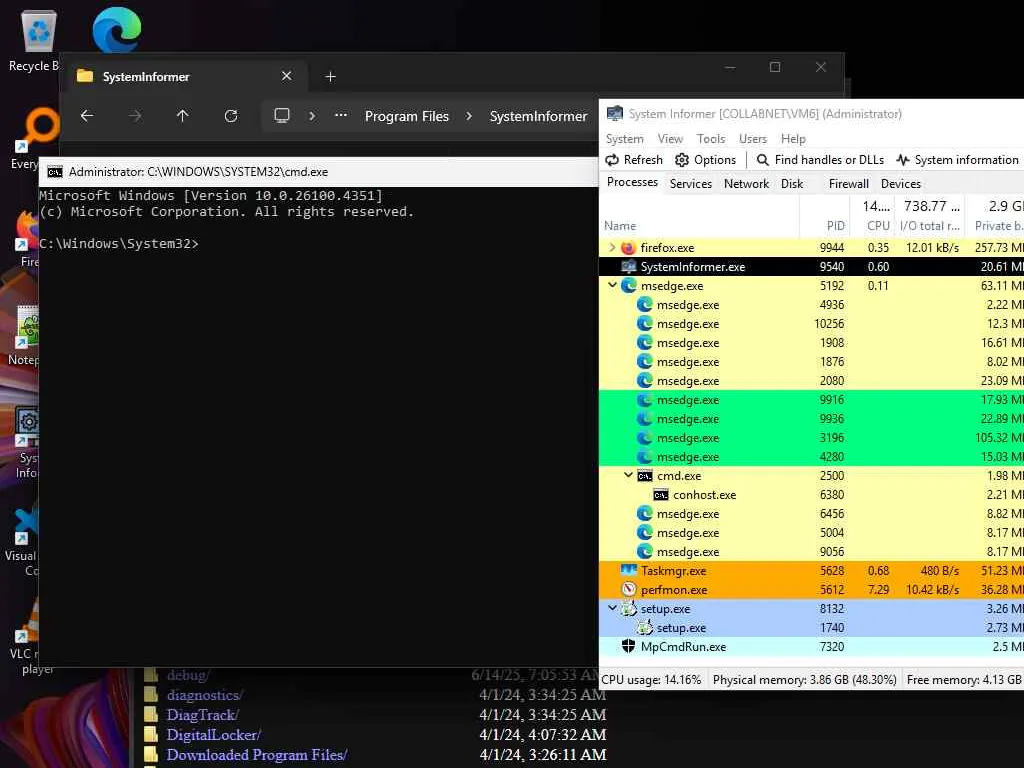Sort processes by the PID column header

[x=824, y=225]
